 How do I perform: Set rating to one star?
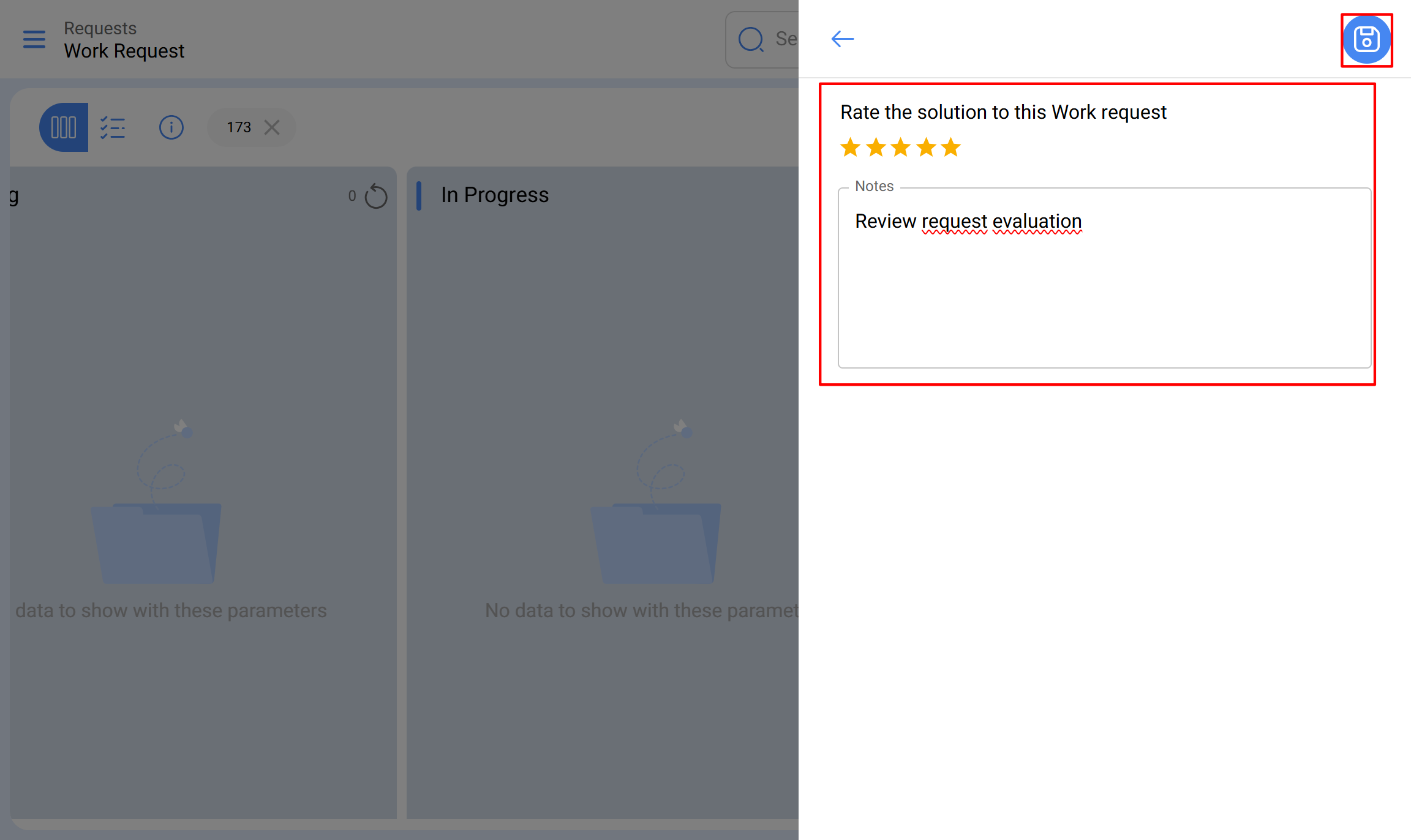851,148
